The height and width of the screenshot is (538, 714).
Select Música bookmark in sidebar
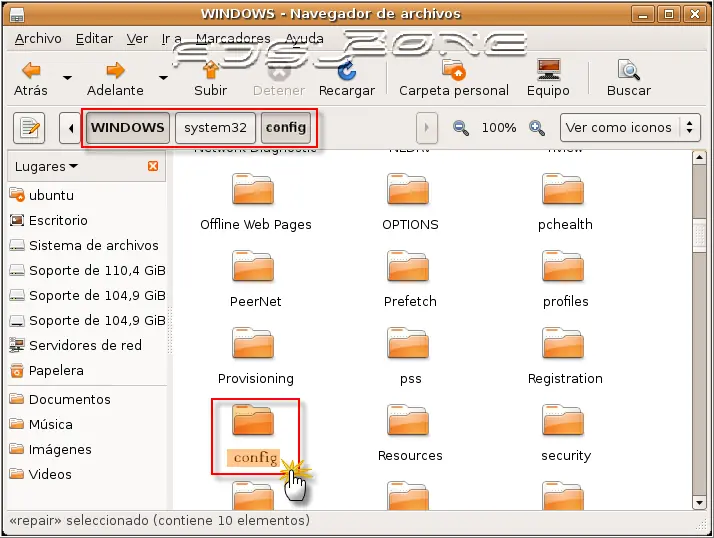(87, 425)
